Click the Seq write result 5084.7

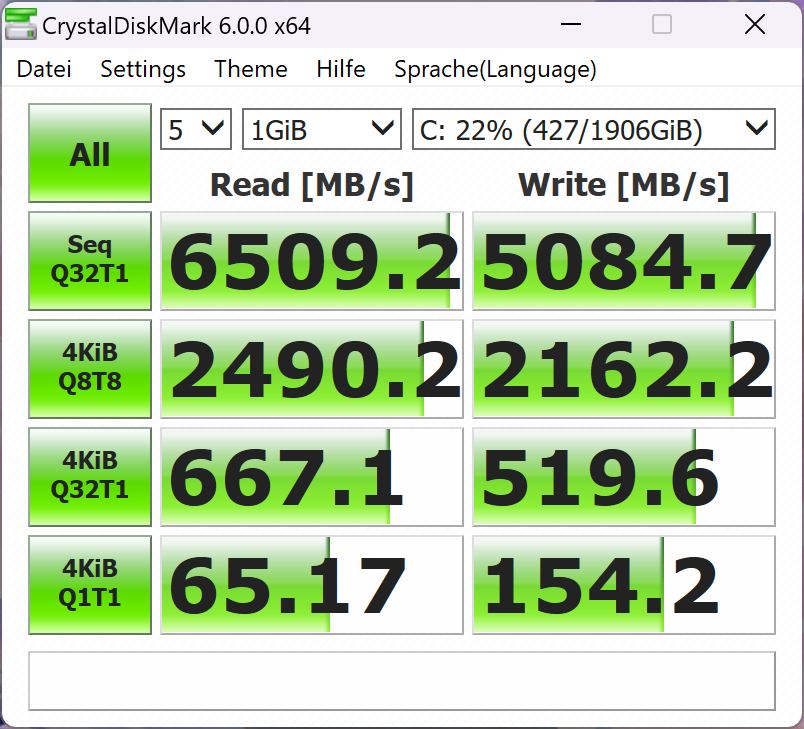pos(624,260)
